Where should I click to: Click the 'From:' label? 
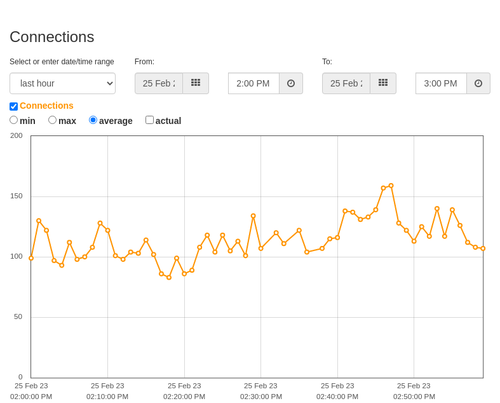click(x=144, y=62)
